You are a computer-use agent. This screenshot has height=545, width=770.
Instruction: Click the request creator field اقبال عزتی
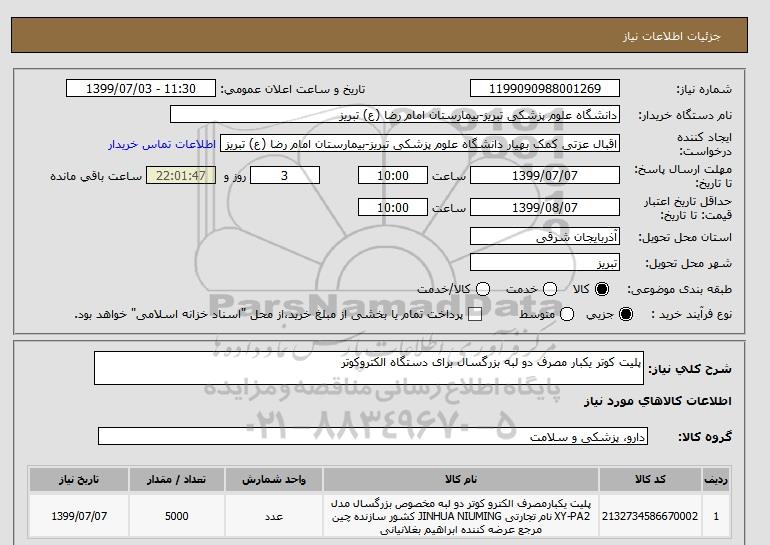(420, 143)
